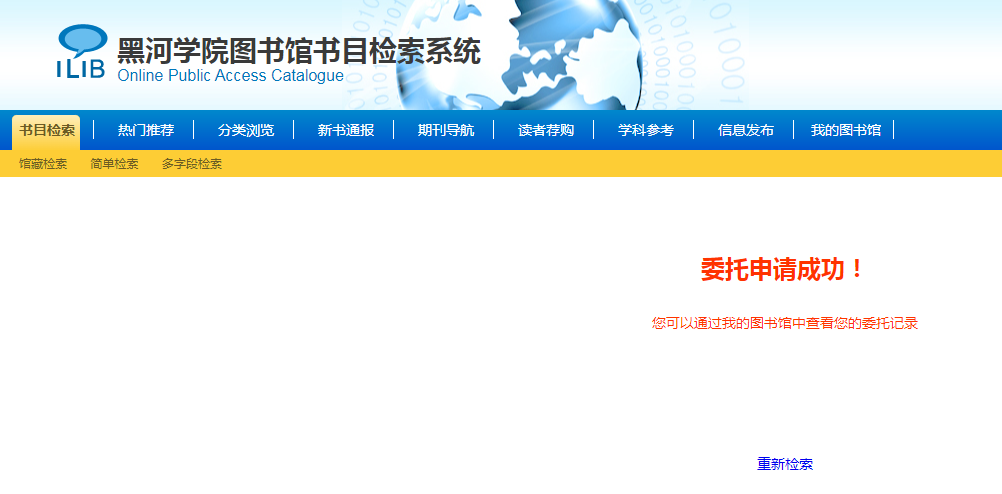Click the 重新检索 link
The image size is (1002, 494).
[785, 464]
